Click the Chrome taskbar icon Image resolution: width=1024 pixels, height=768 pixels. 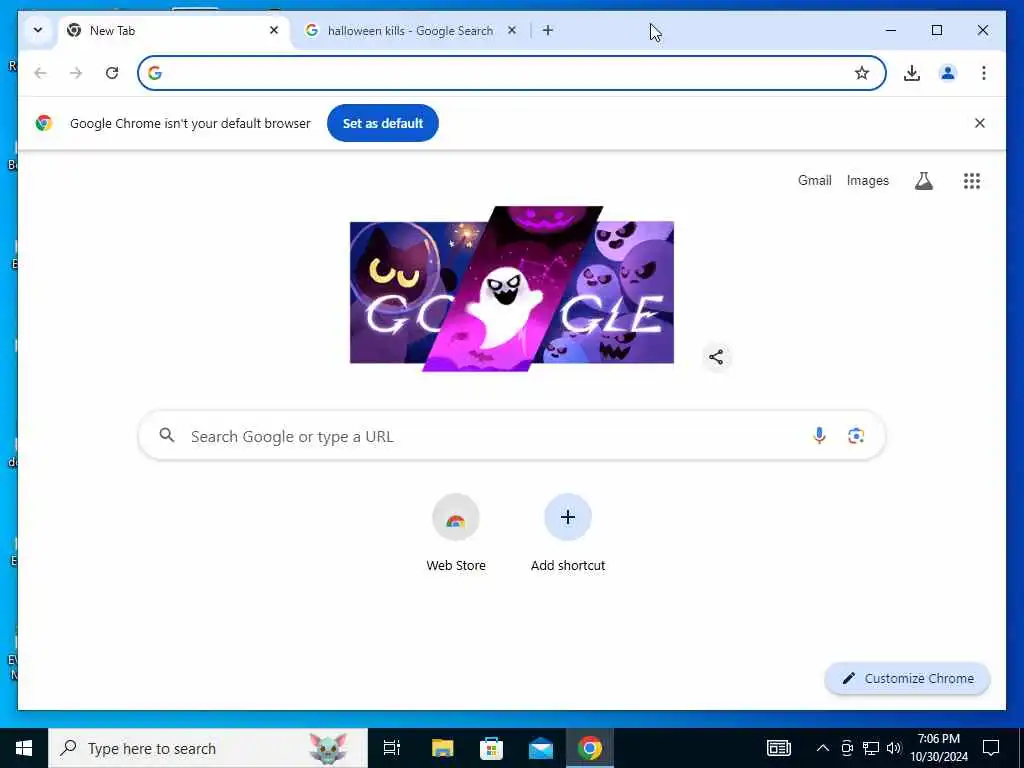point(590,748)
